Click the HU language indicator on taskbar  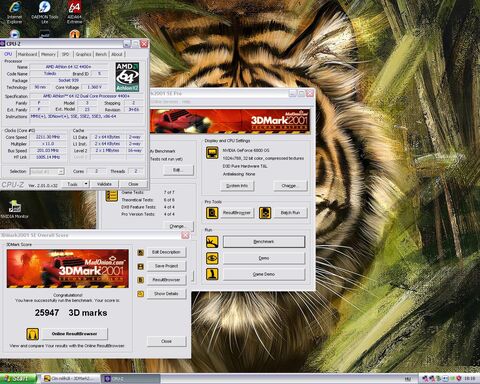407,379
